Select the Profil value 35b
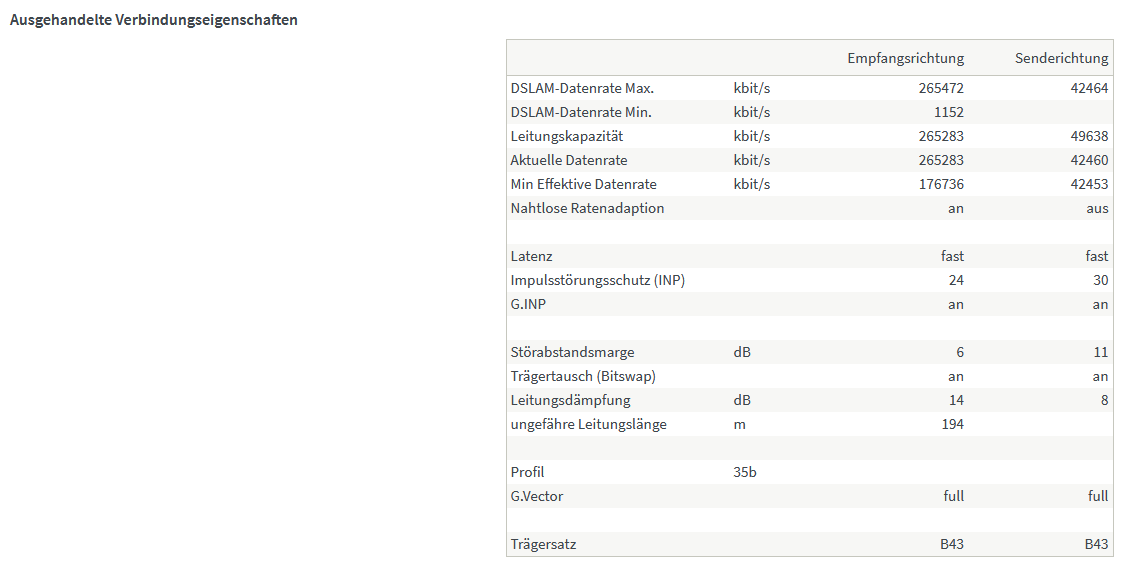This screenshot has height=568, width=1127. click(x=745, y=472)
